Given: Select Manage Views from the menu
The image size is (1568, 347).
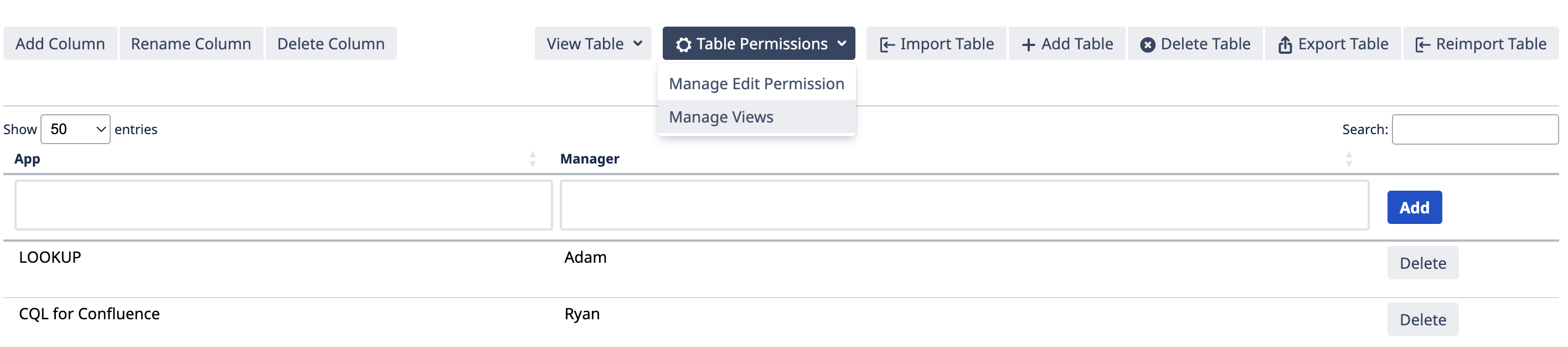Looking at the screenshot, I should (x=721, y=116).
